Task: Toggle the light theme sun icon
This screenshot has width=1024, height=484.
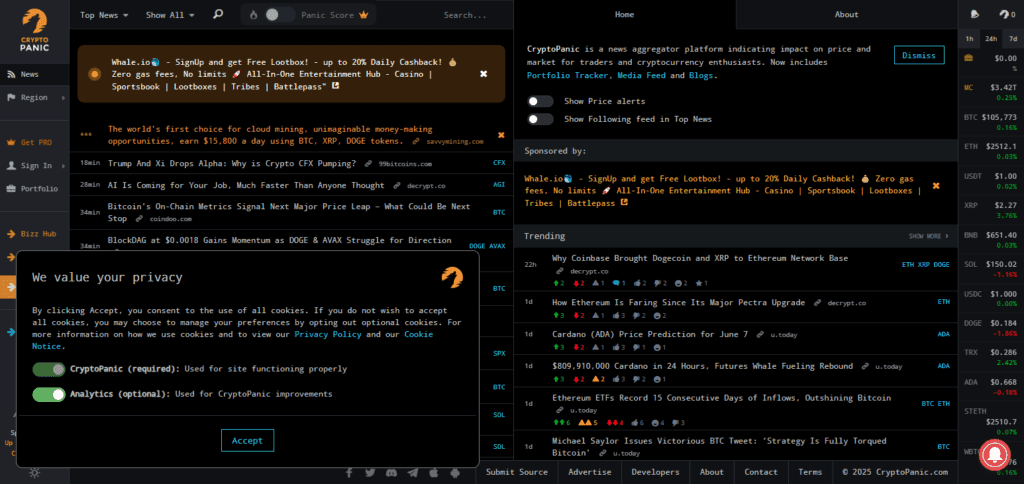Action: tap(34, 473)
